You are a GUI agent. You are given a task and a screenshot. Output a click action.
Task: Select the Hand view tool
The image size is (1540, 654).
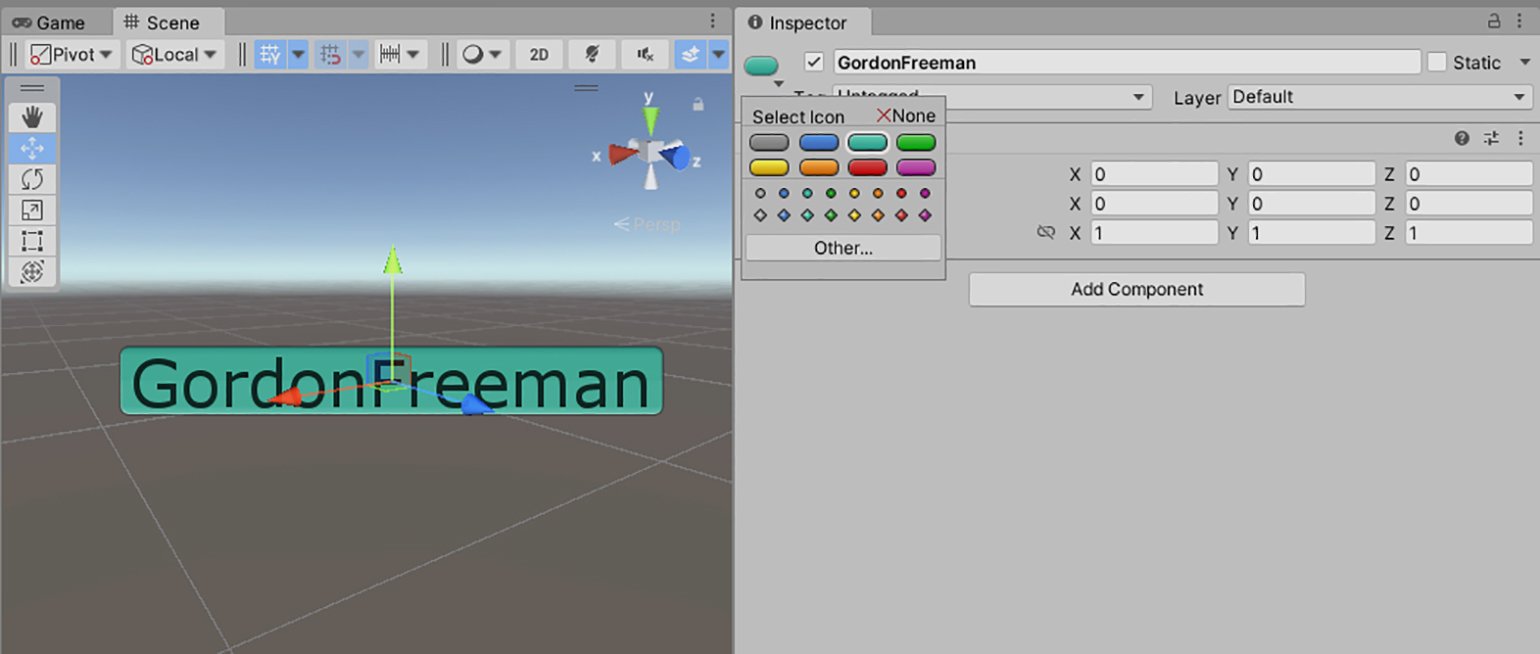32,118
